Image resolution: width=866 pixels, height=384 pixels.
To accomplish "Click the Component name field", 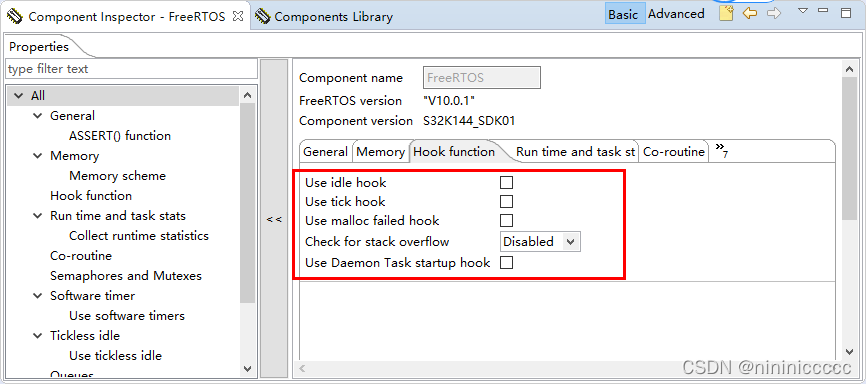I will click(x=482, y=77).
